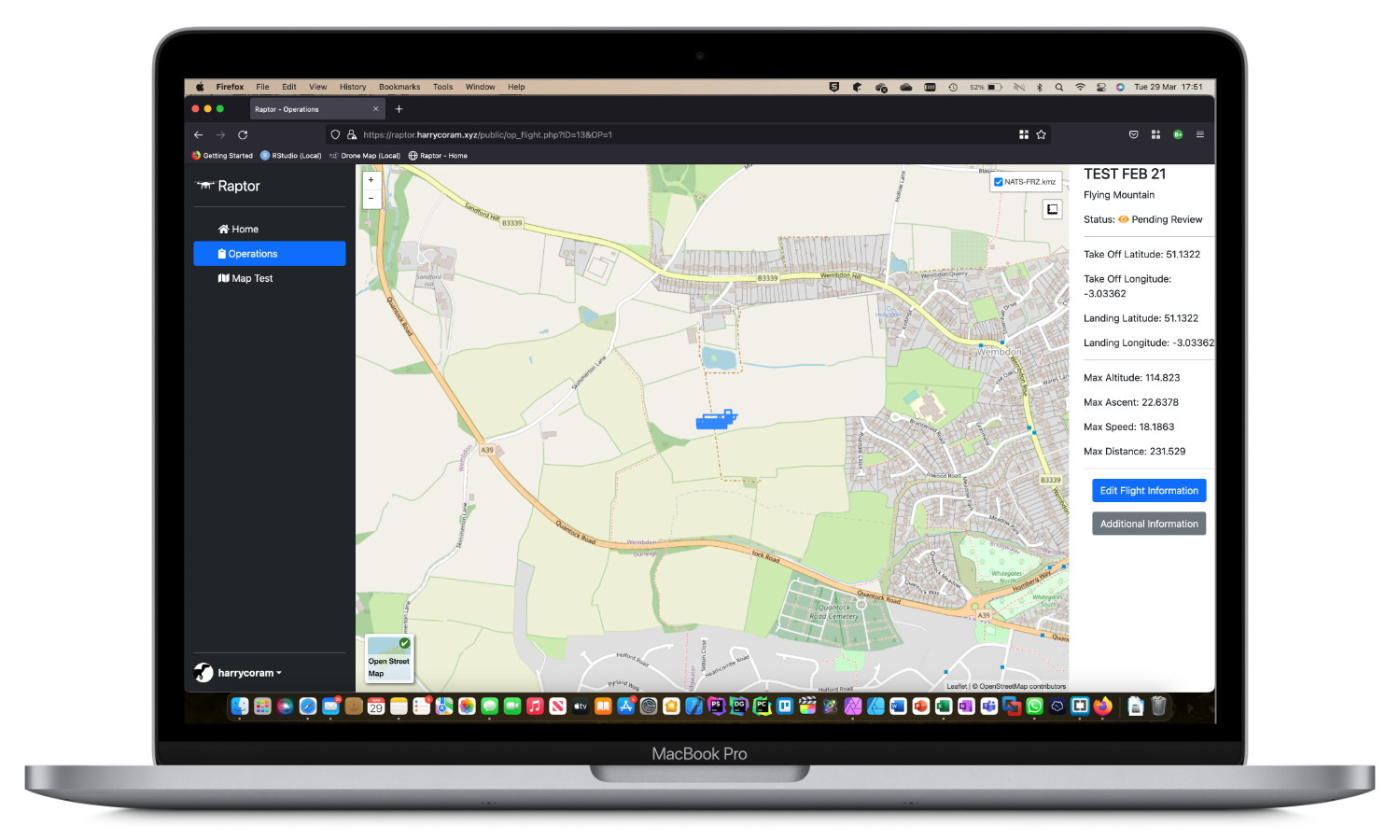Screen dimensions: 1400x840
Task: Reload the current browser page
Action: click(243, 135)
